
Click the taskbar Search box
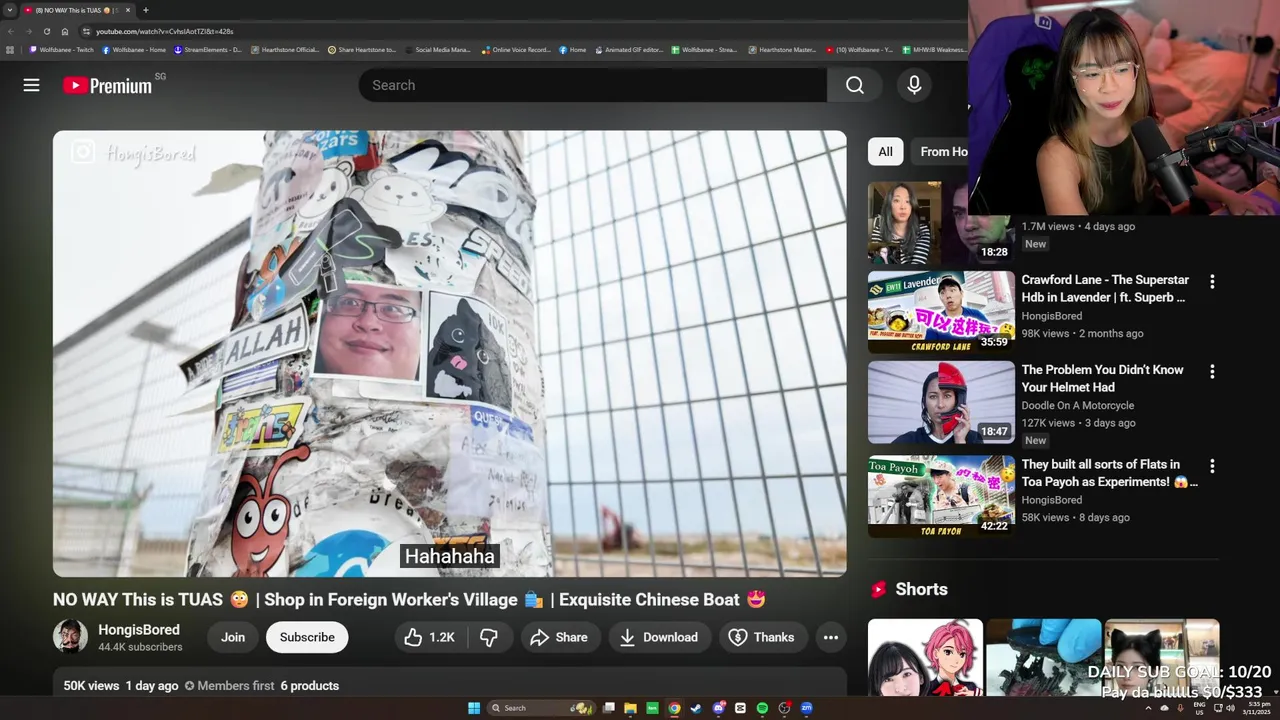540,708
